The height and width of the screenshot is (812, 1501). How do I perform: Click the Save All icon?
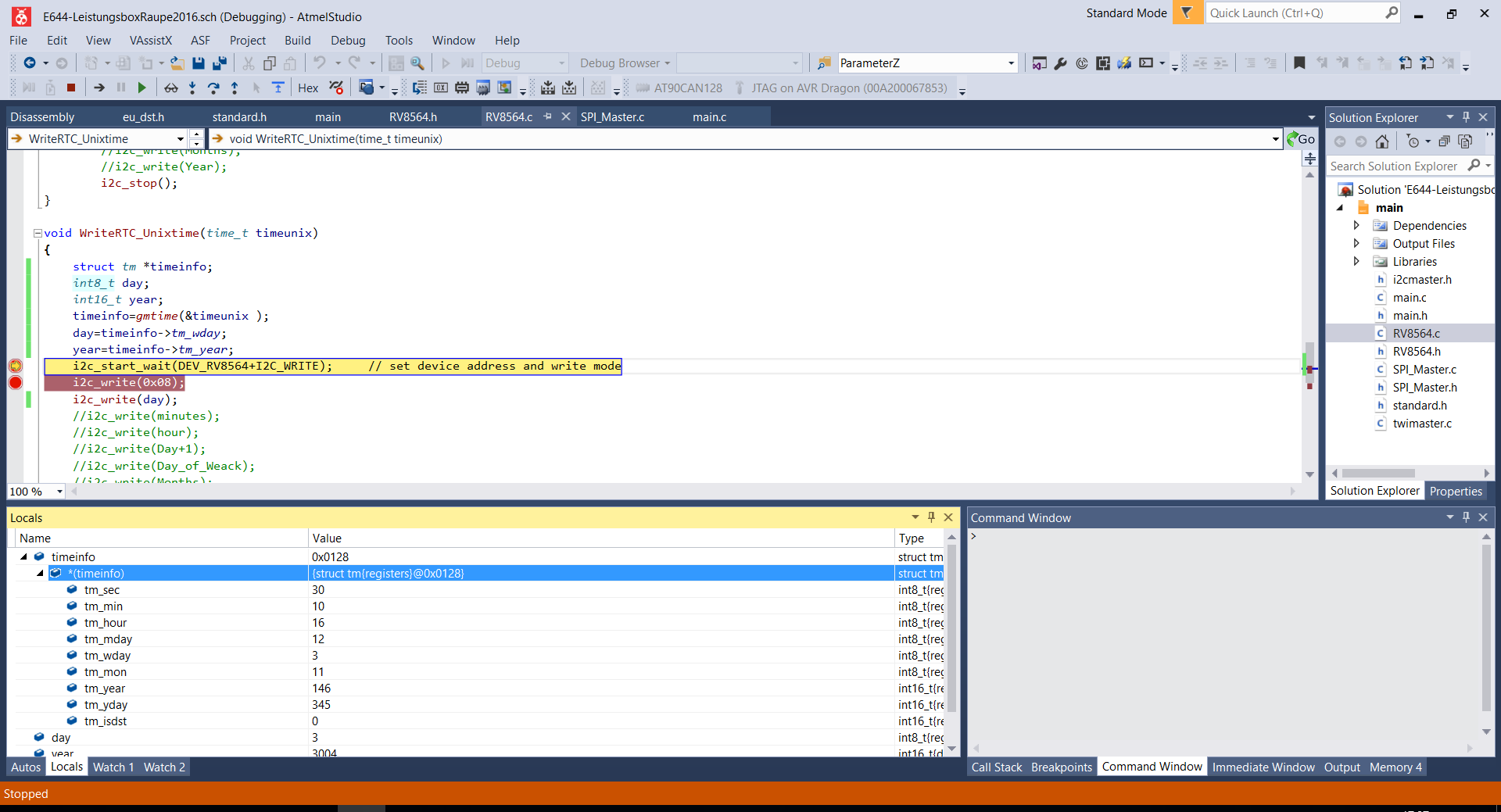[220, 63]
